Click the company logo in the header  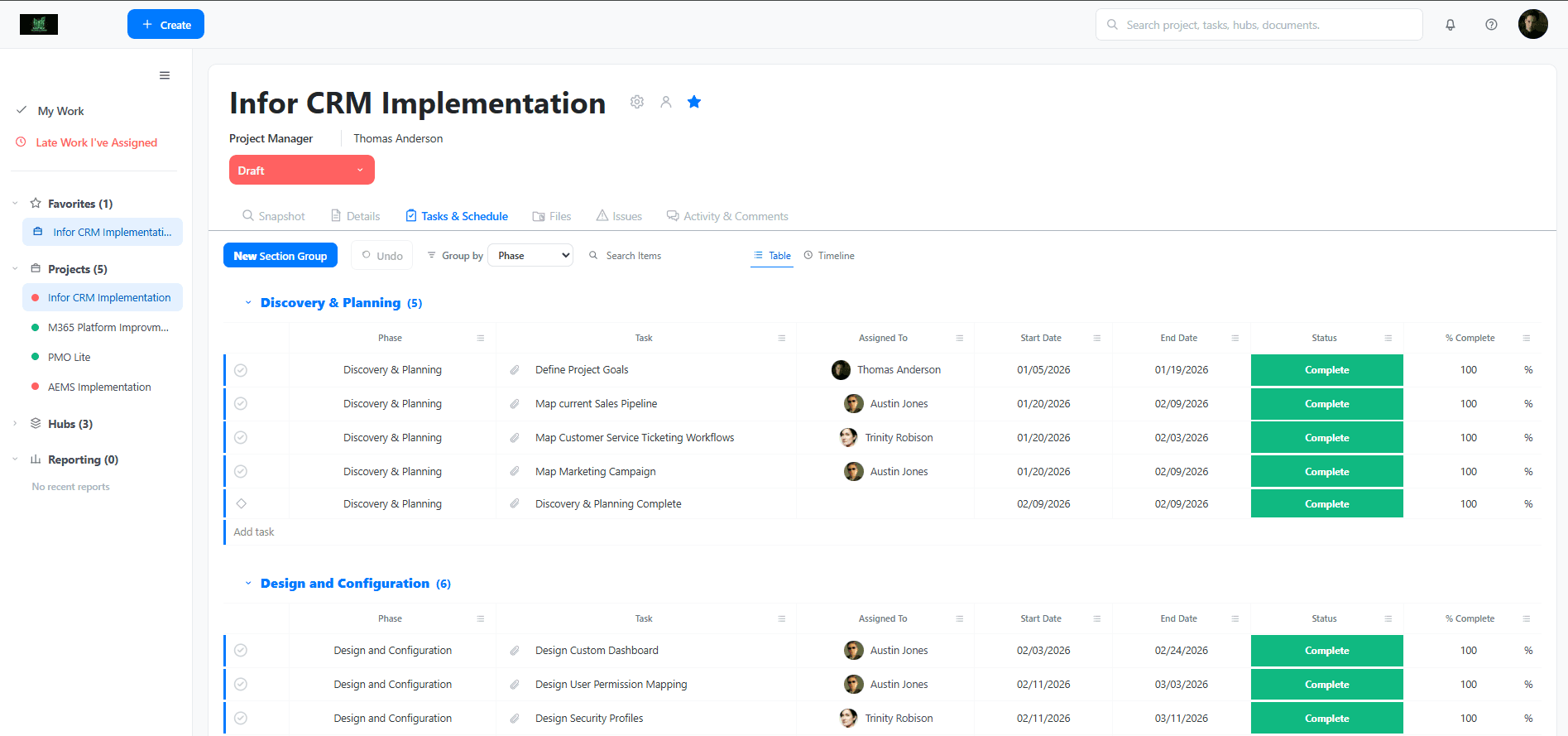pyautogui.click(x=39, y=25)
